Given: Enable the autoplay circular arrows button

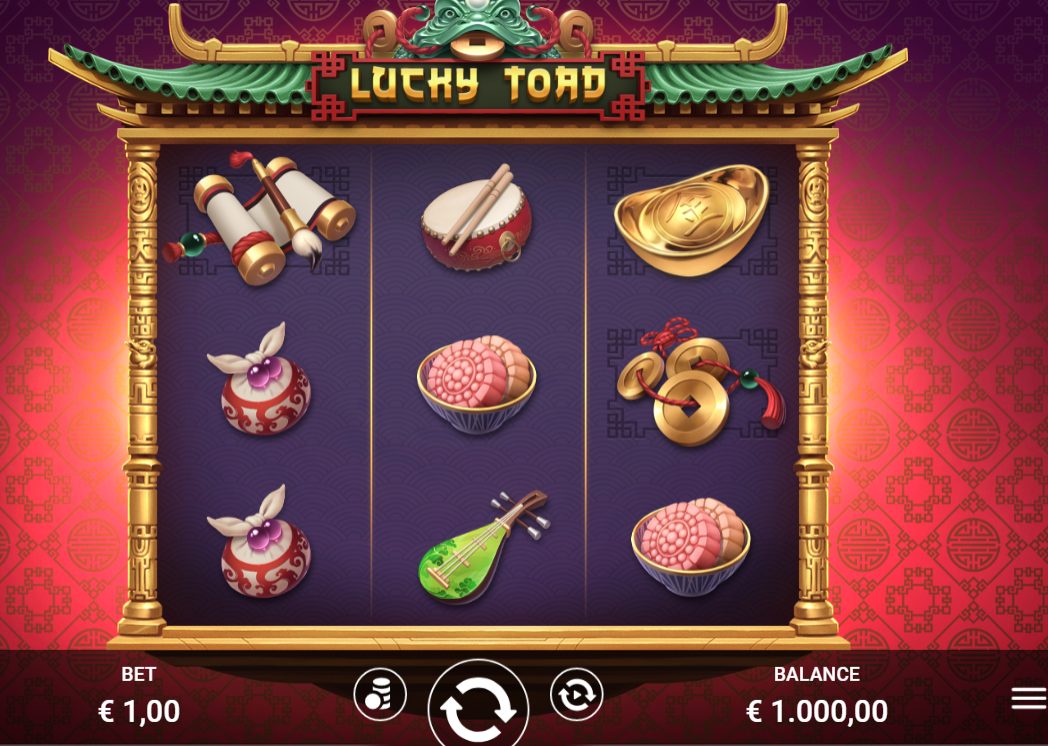Looking at the screenshot, I should [576, 694].
